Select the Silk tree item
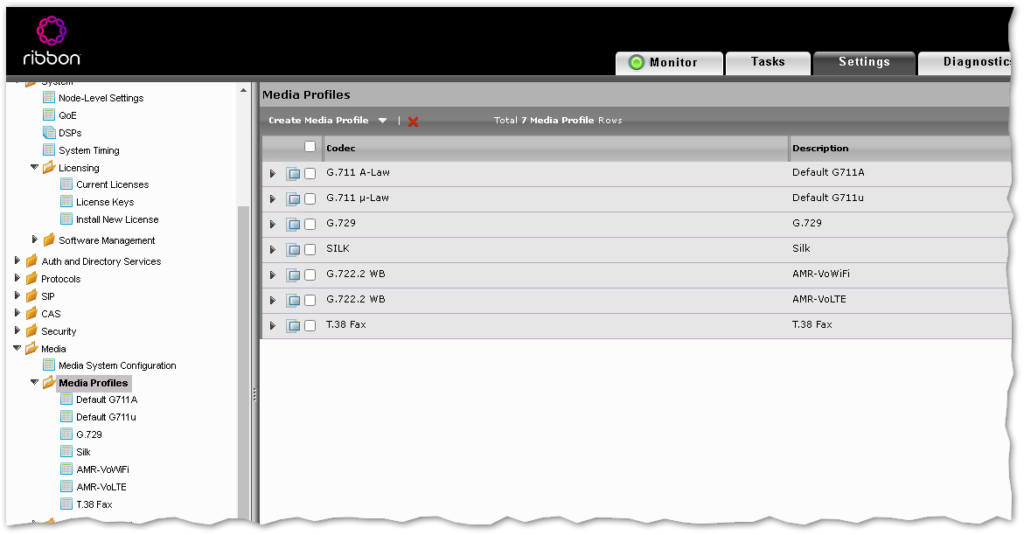The image size is (1024, 535). point(83,452)
